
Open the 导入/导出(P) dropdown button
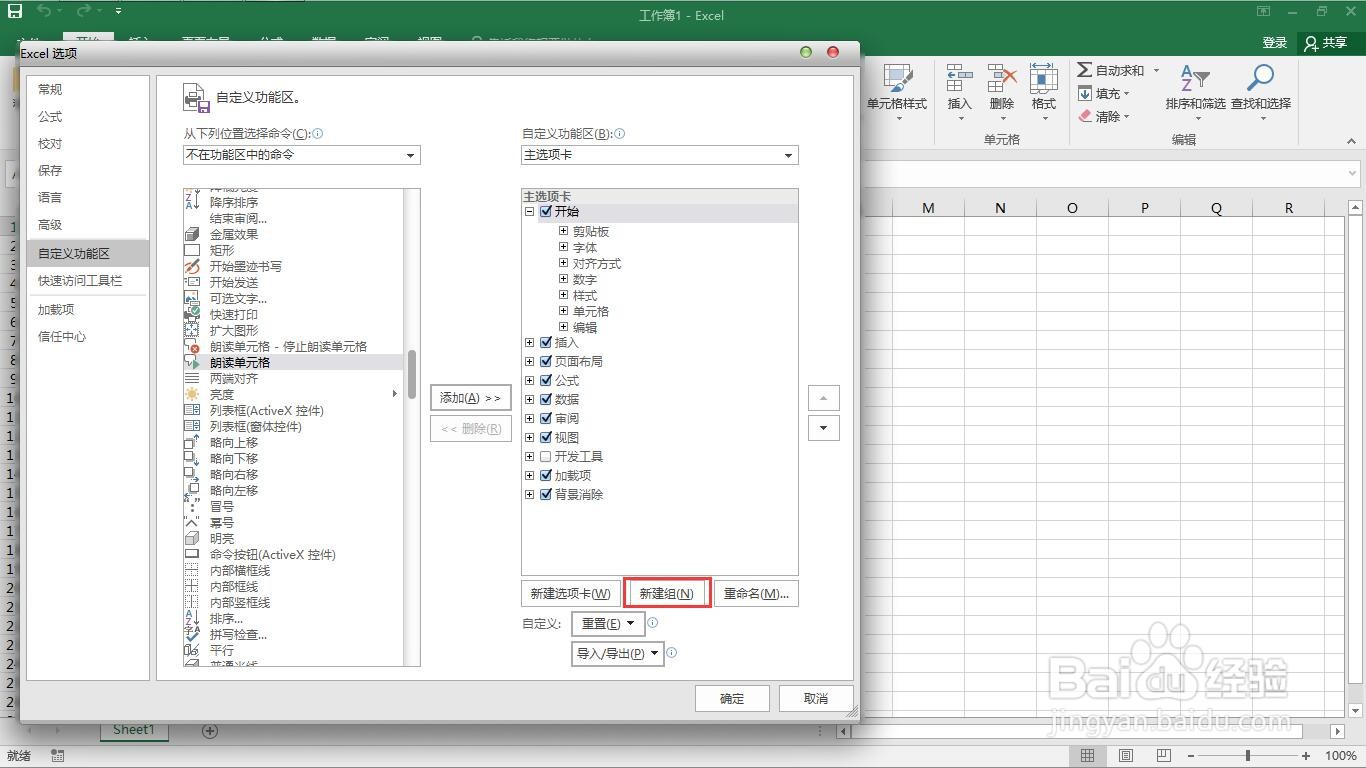pos(618,653)
